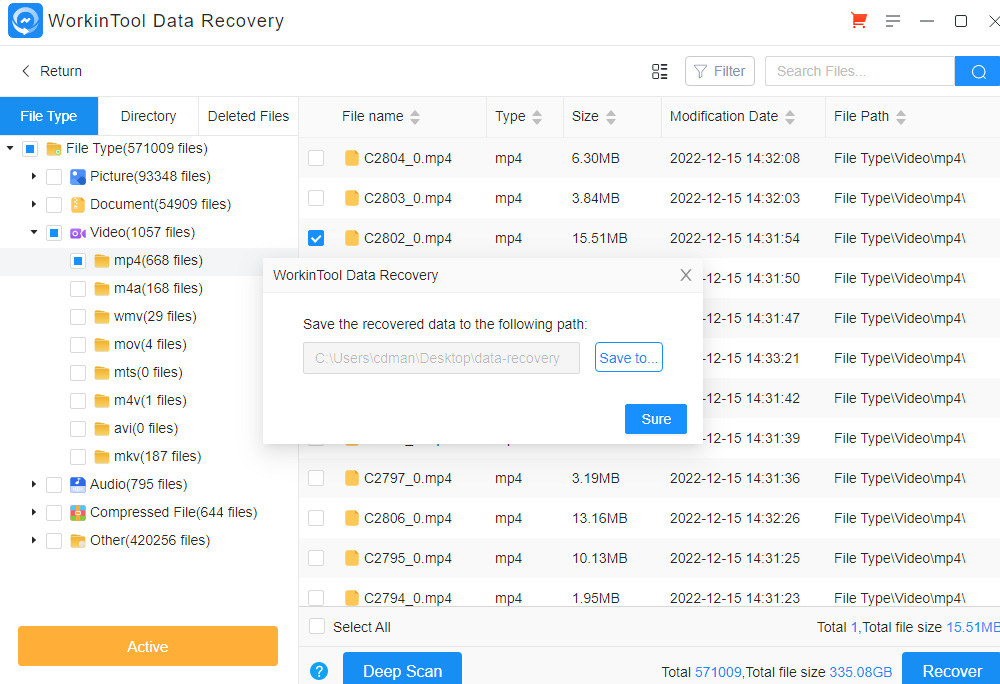Click the help question mark icon
The height and width of the screenshot is (684, 1000).
pyautogui.click(x=319, y=671)
